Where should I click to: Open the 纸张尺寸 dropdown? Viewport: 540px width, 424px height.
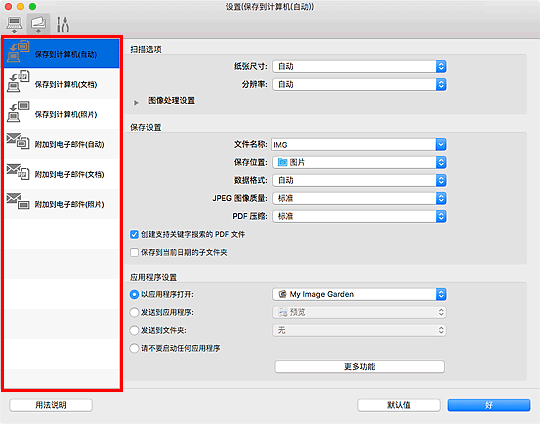tap(359, 66)
